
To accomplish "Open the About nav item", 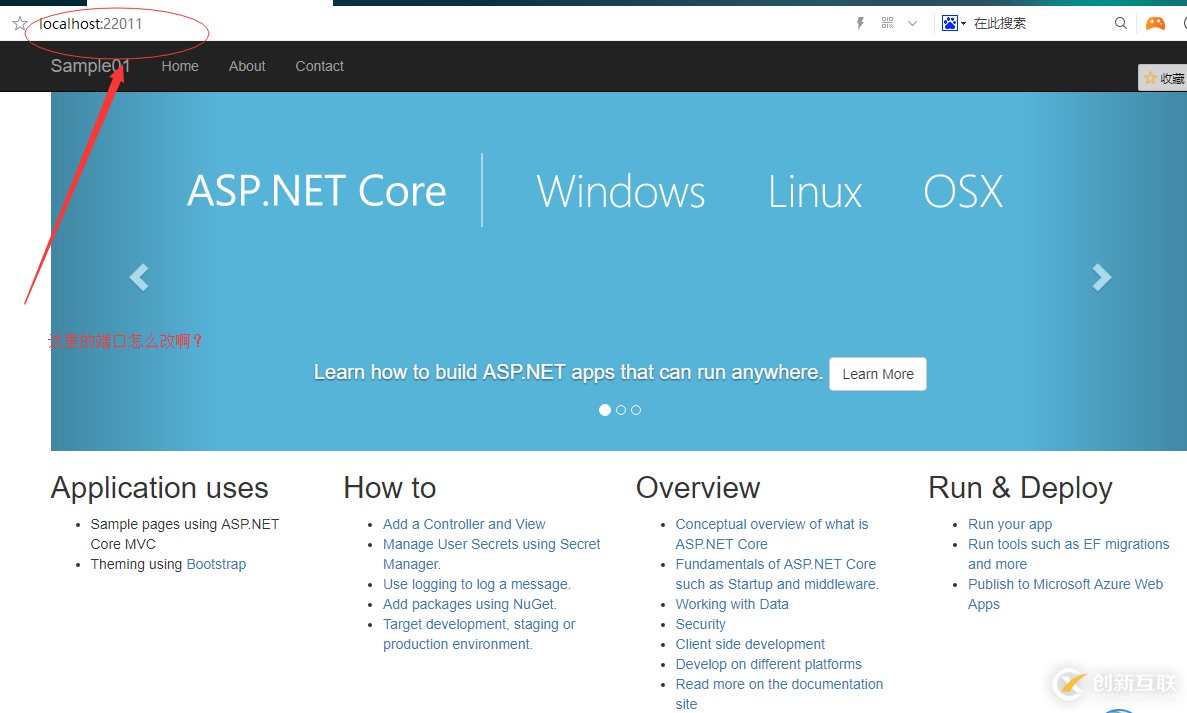I will click(247, 67).
